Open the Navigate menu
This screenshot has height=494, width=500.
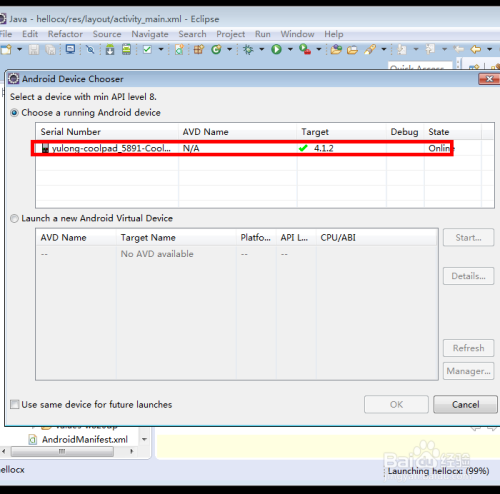150,34
